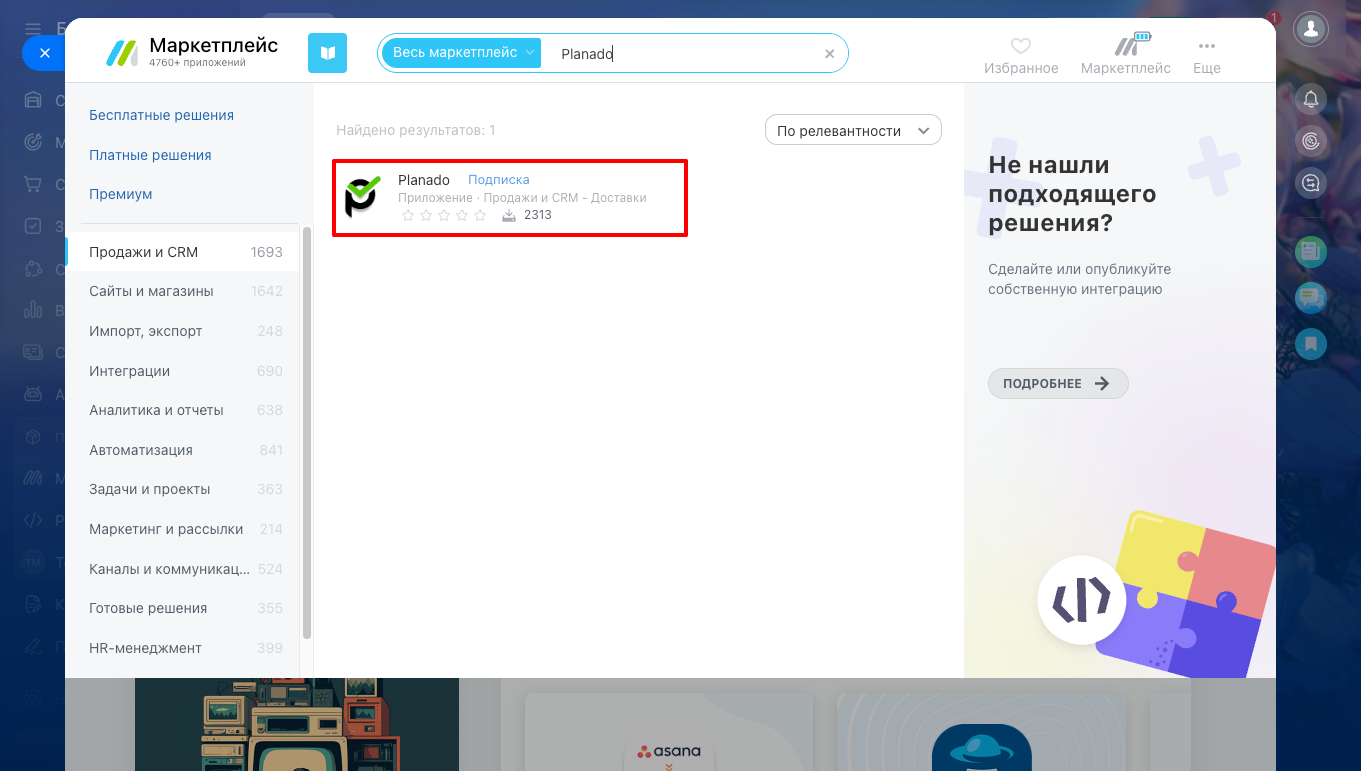Image resolution: width=1361 pixels, height=771 pixels.
Task: Click the Planado star rating
Action: tap(444, 215)
